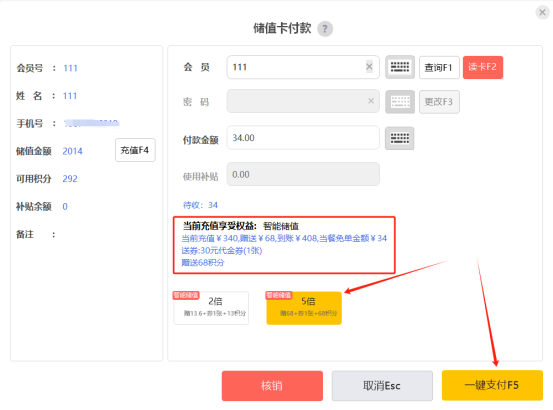Click the 读卡F2 button
Viewport: 553px width, 410px height.
pos(483,67)
